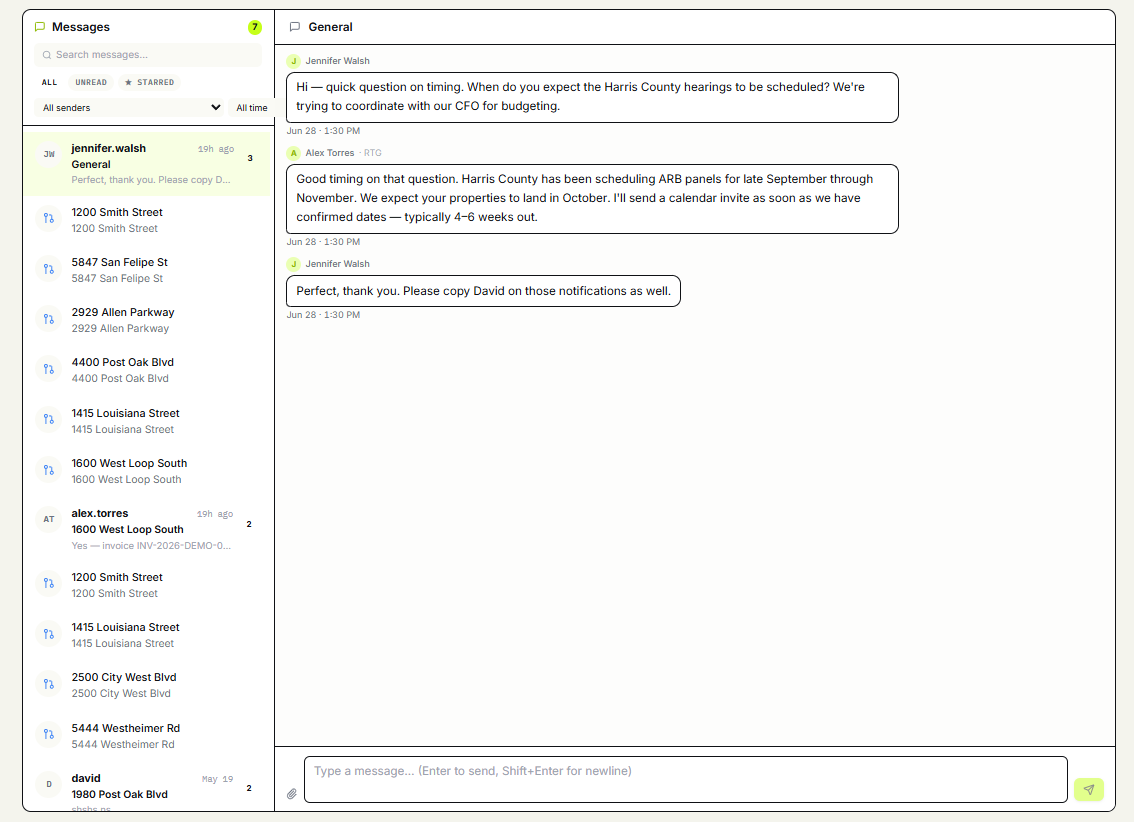Click the magnifier icon in the search box
Viewport: 1134px width, 822px height.
click(x=47, y=55)
